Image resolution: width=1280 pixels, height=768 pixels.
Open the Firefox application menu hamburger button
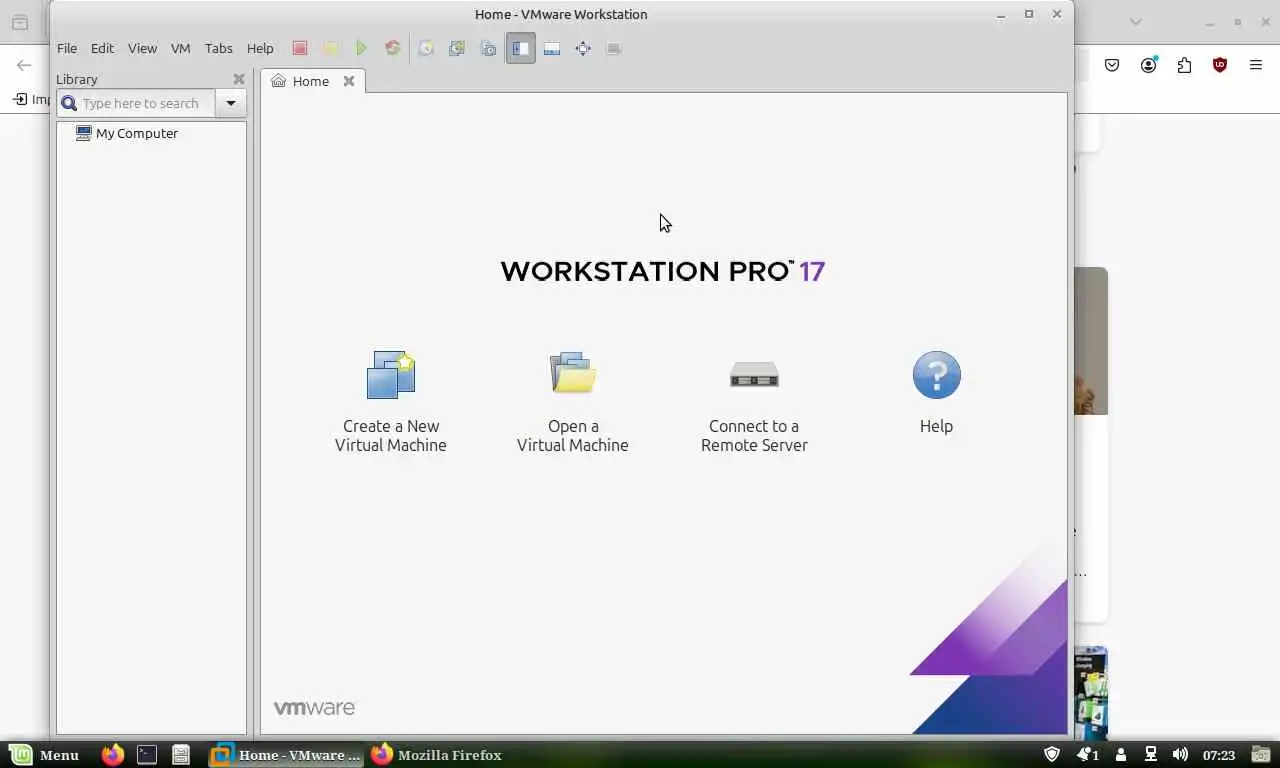tap(1256, 65)
